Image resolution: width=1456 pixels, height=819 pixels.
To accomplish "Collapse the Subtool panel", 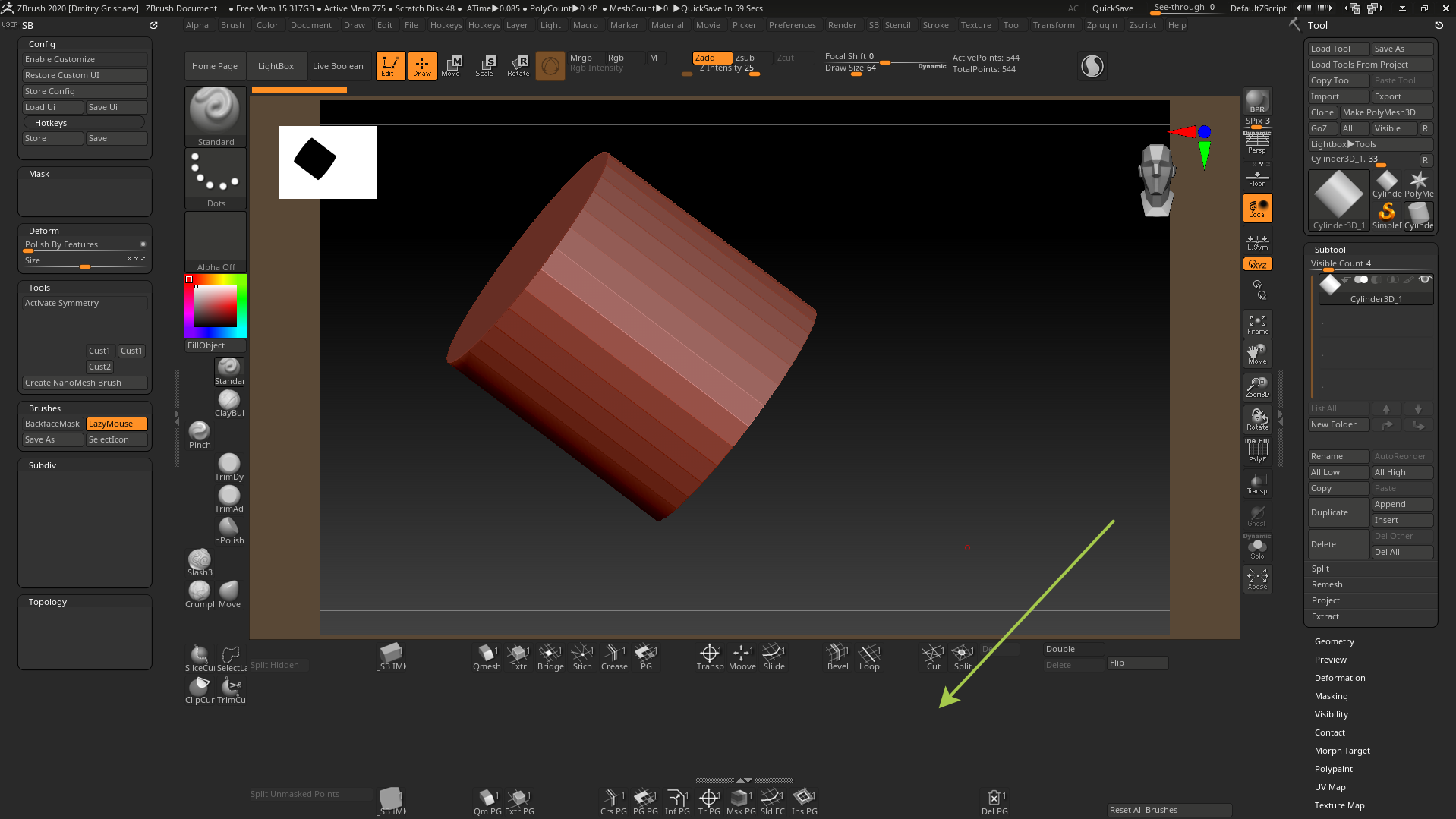I will (x=1330, y=249).
